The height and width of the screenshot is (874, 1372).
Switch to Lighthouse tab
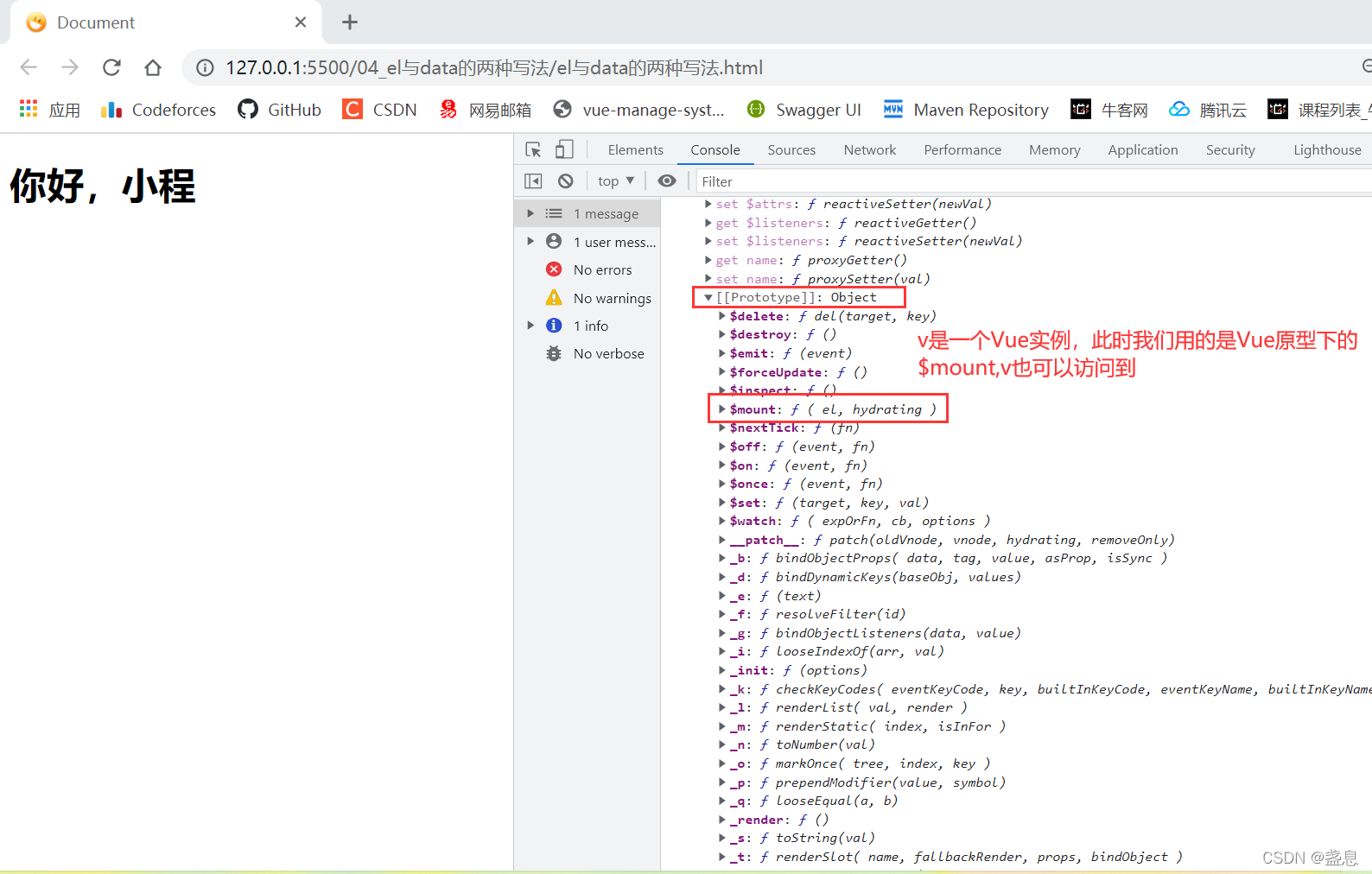coord(1327,149)
